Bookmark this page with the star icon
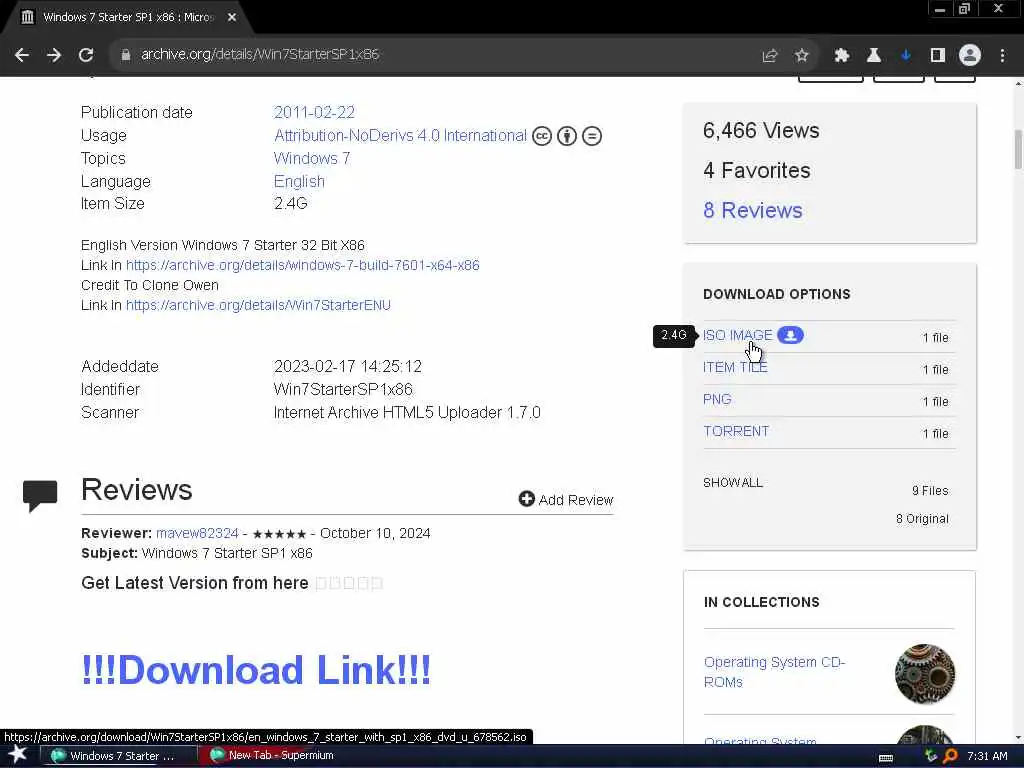1024x768 pixels. [x=802, y=56]
